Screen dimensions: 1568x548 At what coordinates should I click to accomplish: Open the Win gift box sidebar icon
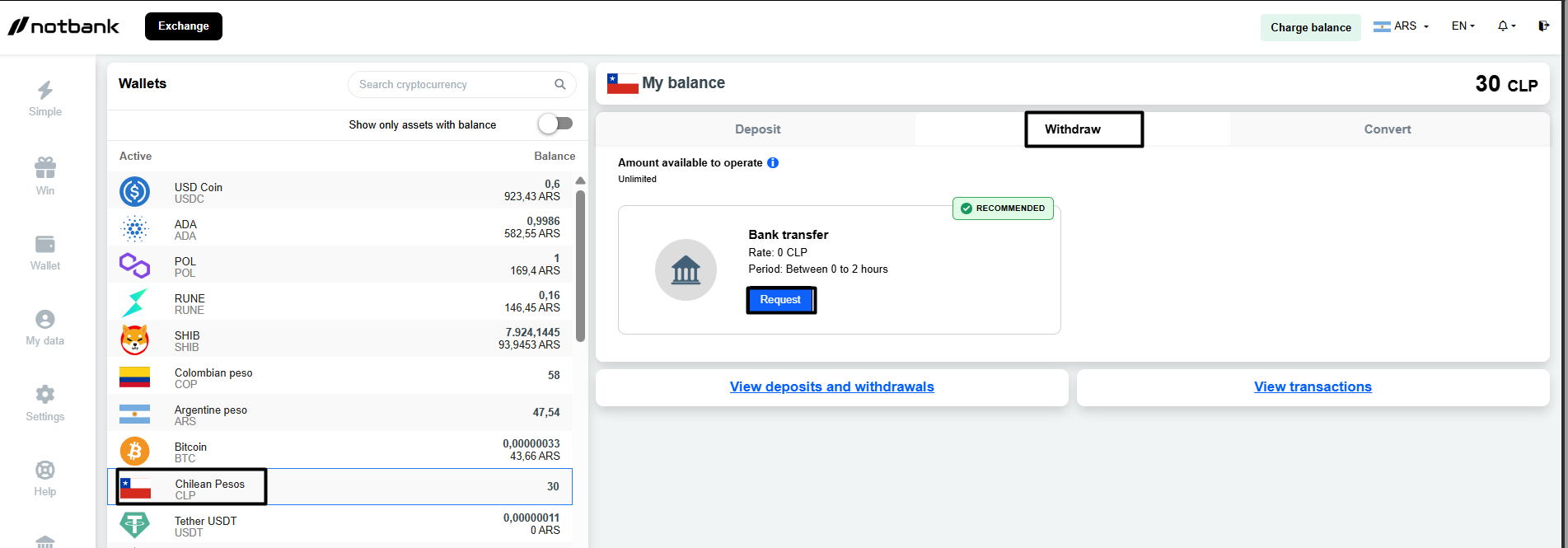coord(45,167)
